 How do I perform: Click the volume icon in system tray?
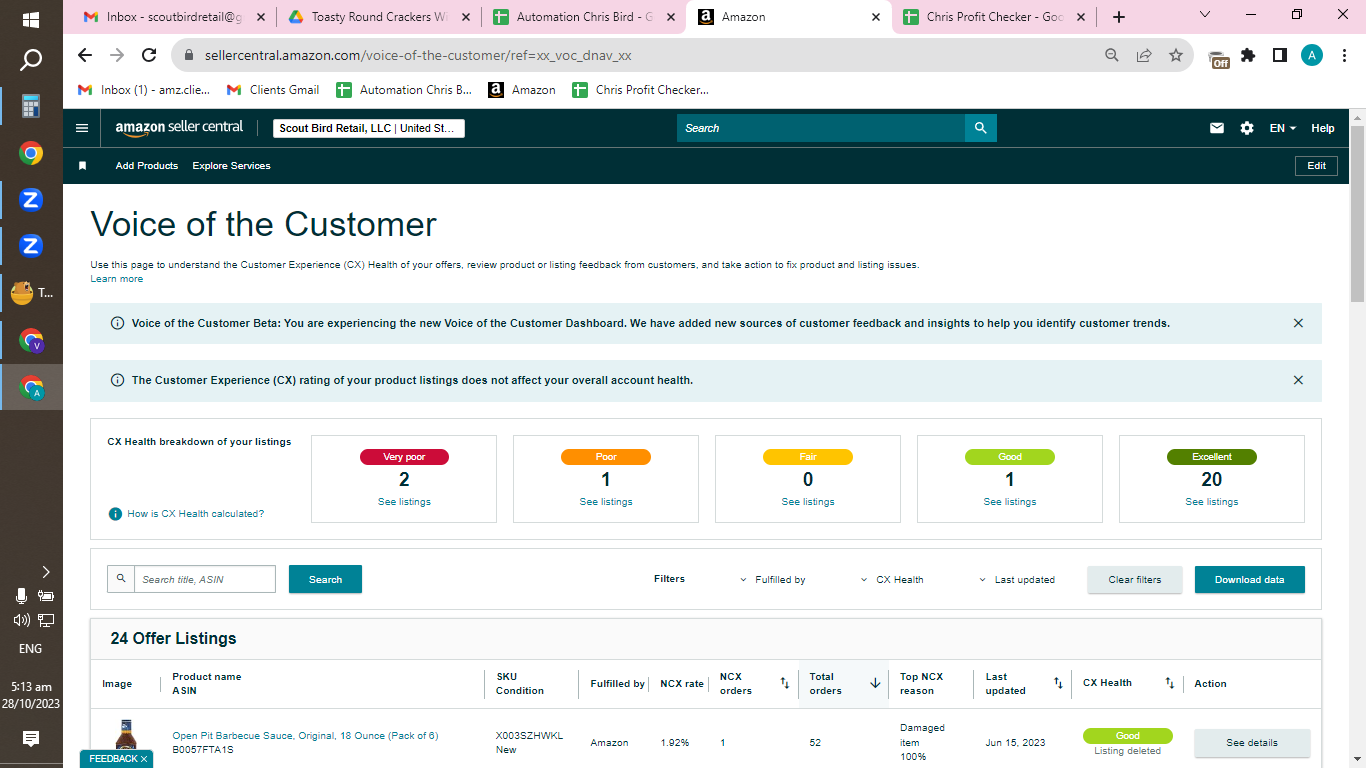20,620
